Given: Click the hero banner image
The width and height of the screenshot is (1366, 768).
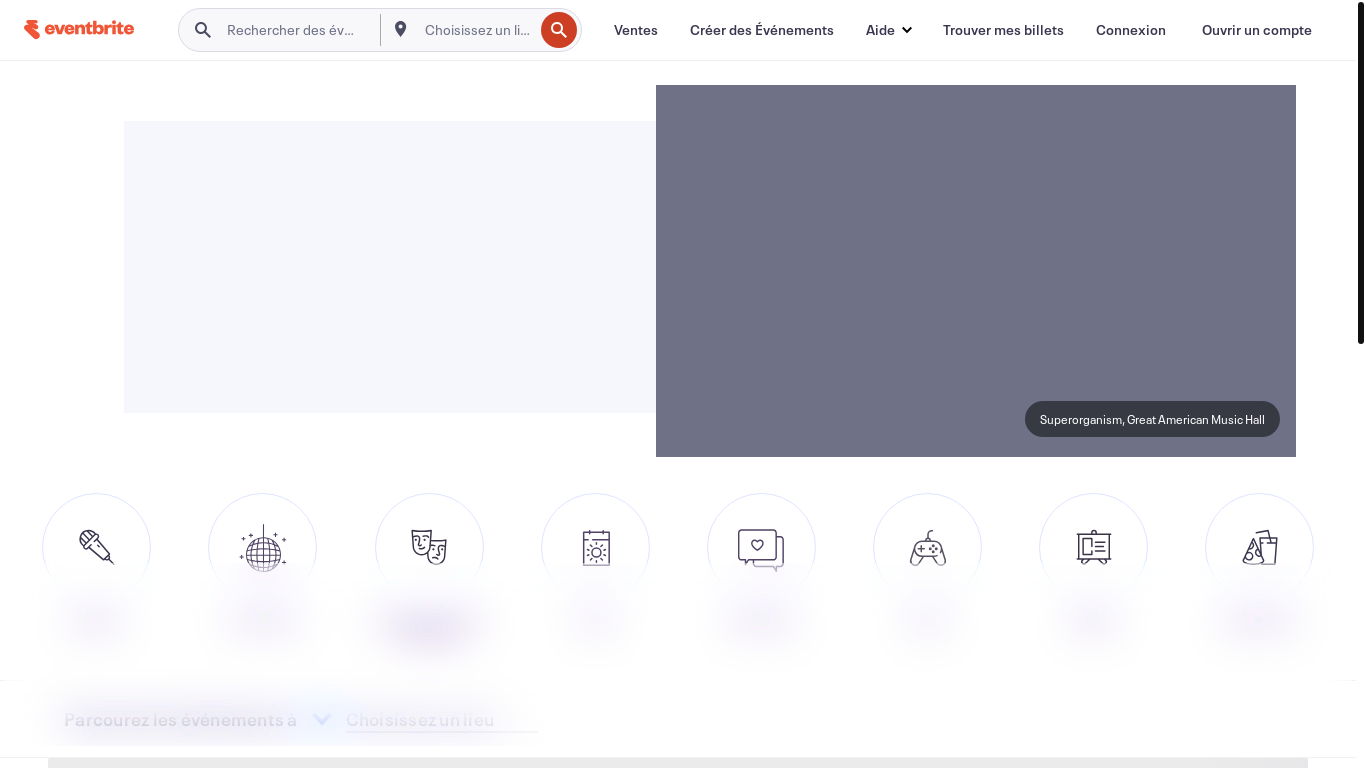Looking at the screenshot, I should pos(976,271).
